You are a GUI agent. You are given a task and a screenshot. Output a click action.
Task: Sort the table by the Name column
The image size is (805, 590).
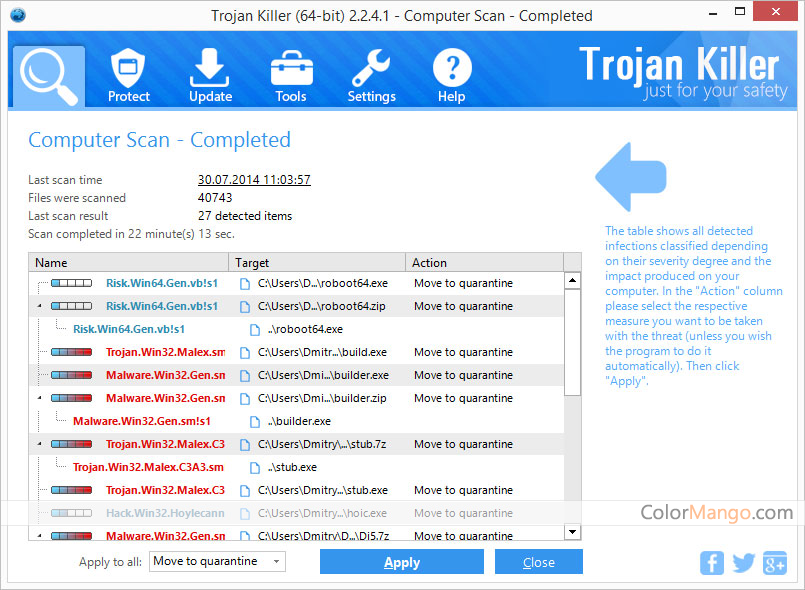128,262
